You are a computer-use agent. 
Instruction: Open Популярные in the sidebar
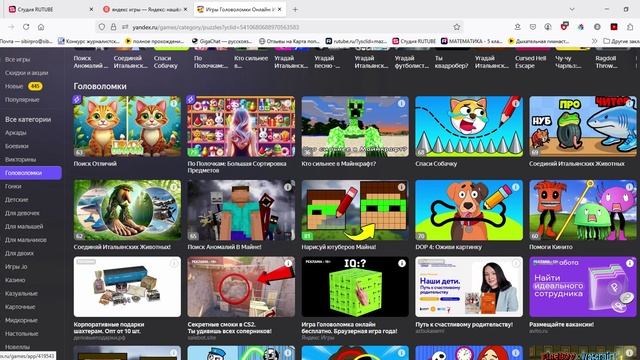coord(22,100)
